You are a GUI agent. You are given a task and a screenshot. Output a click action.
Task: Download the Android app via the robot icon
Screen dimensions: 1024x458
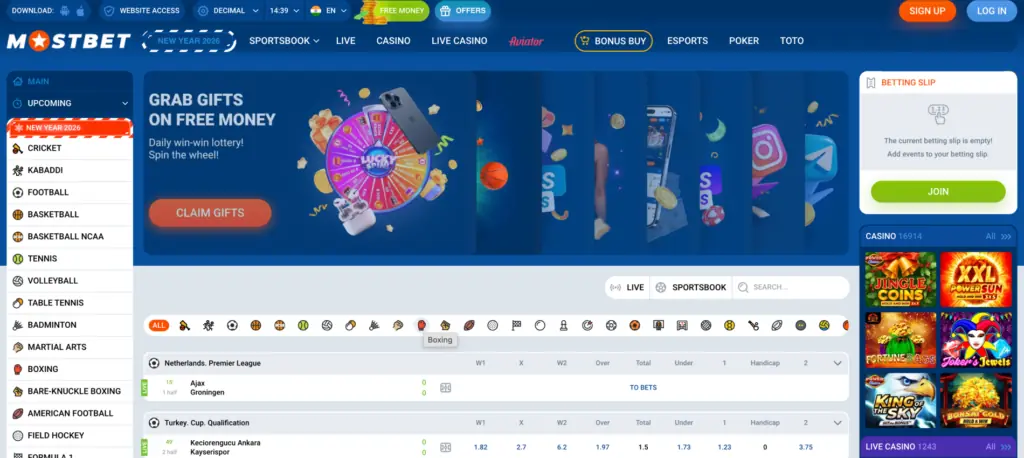64,11
